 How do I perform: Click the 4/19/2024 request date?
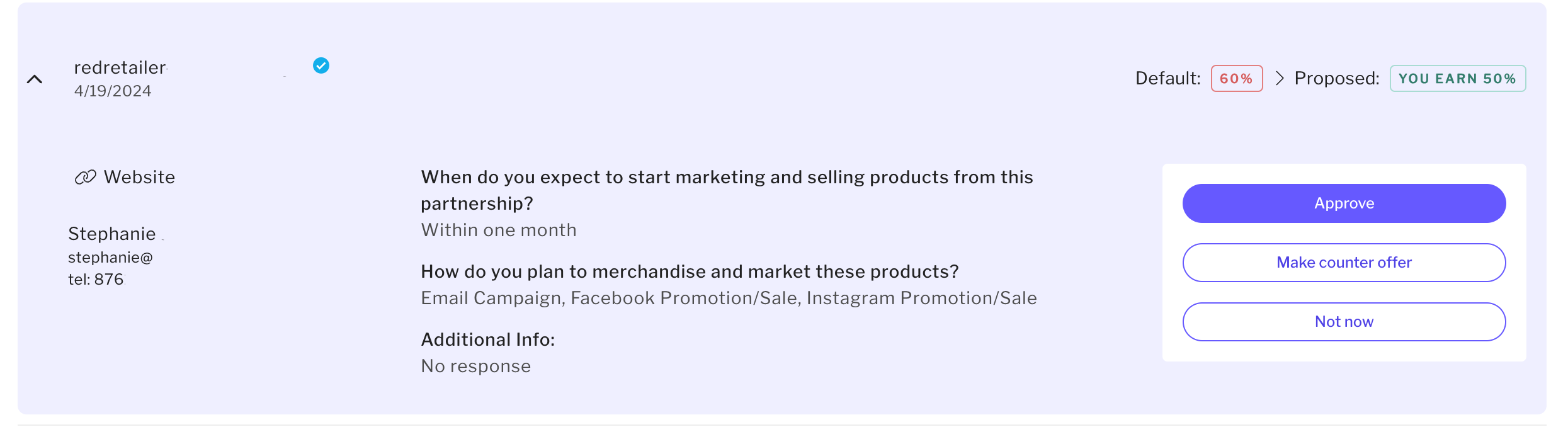[x=113, y=91]
